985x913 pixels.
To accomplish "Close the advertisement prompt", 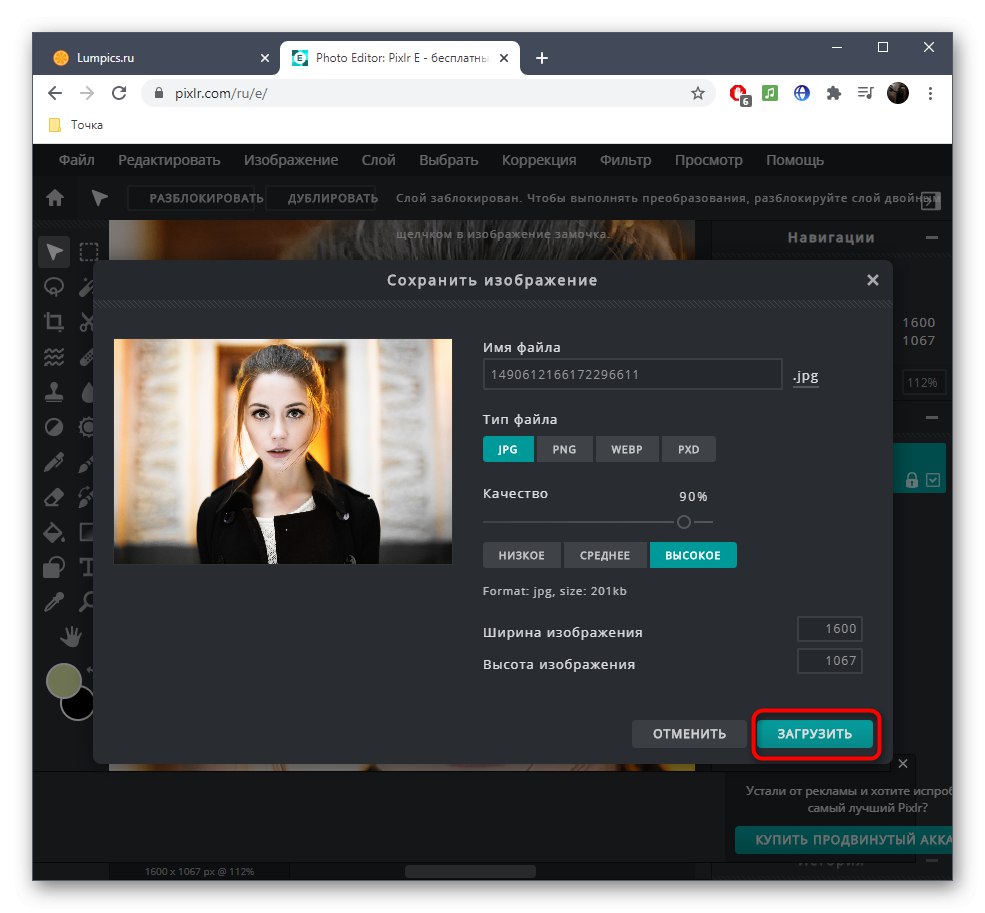I will coord(903,763).
